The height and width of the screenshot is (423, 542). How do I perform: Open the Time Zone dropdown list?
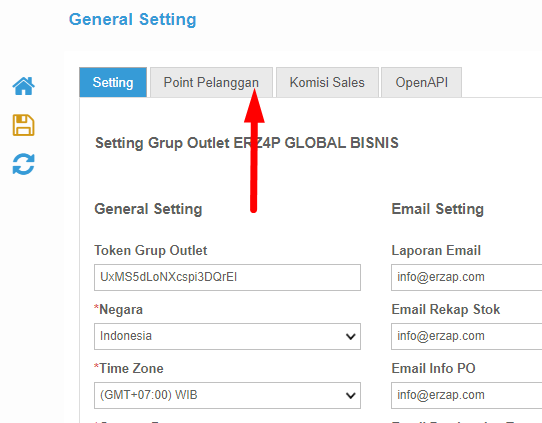tap(227, 395)
